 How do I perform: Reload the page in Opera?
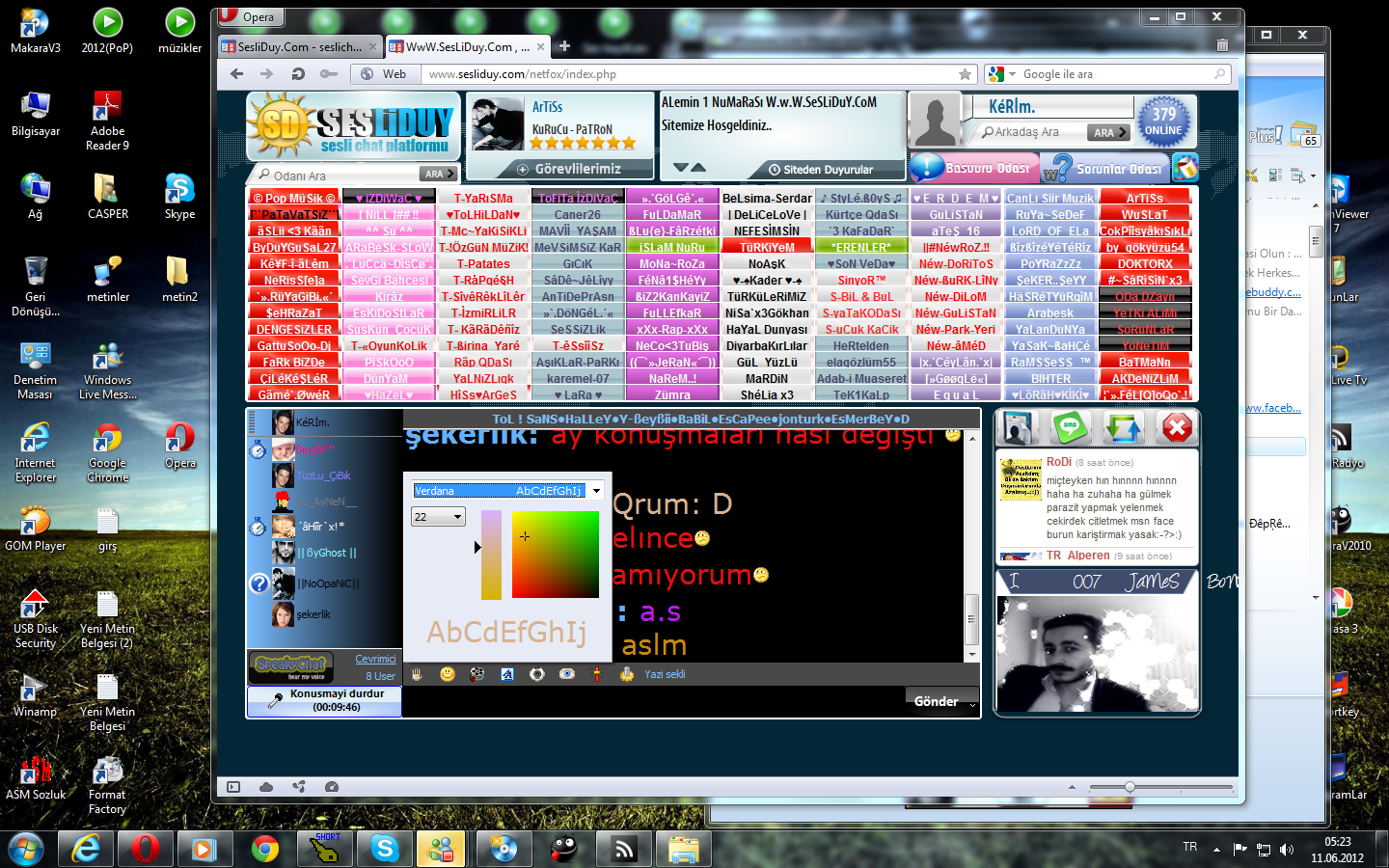pos(298,74)
